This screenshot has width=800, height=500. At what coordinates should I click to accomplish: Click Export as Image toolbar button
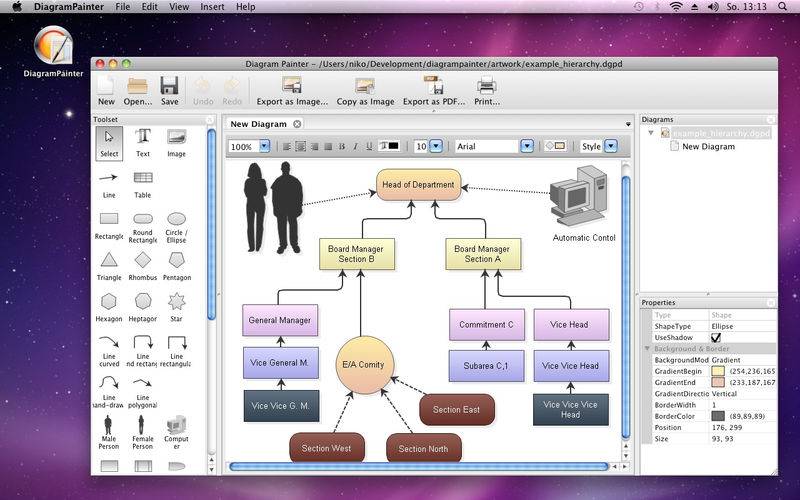(x=292, y=91)
